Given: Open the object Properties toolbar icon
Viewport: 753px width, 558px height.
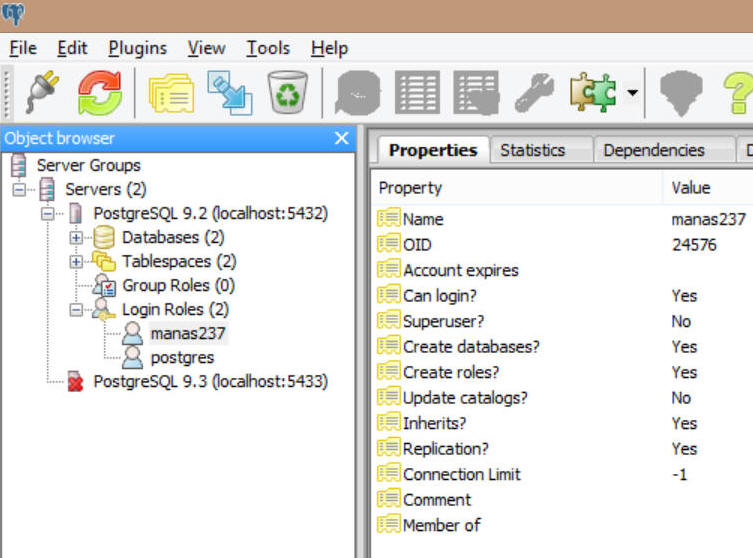Looking at the screenshot, I should 172,93.
